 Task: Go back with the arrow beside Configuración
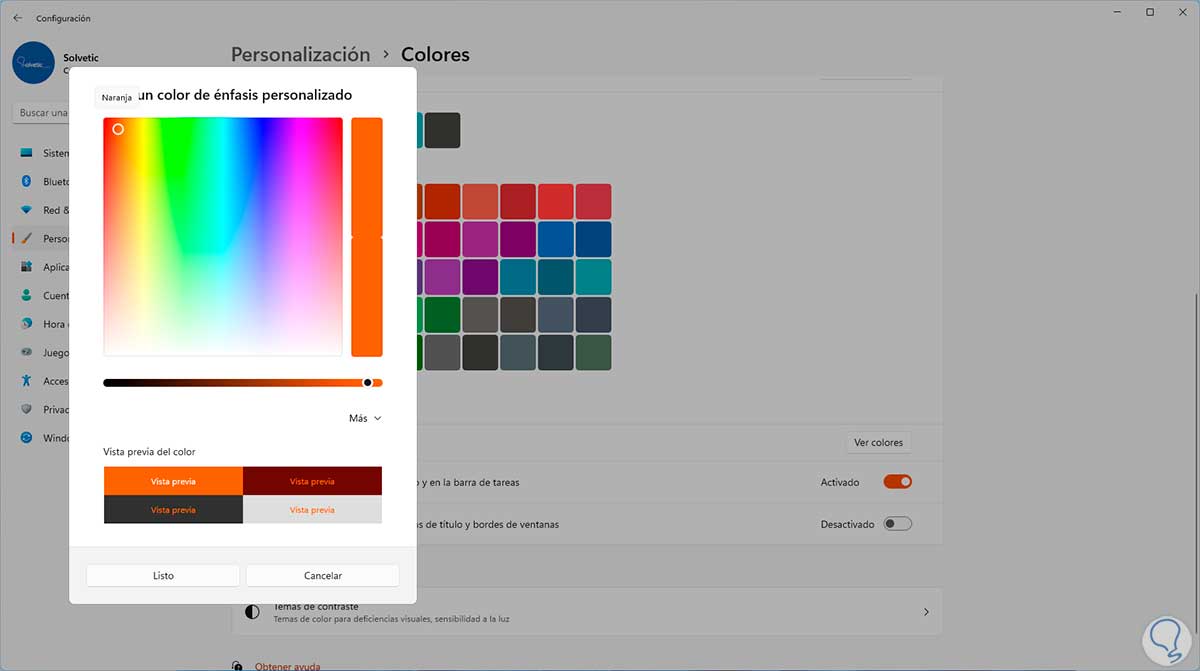coord(17,18)
